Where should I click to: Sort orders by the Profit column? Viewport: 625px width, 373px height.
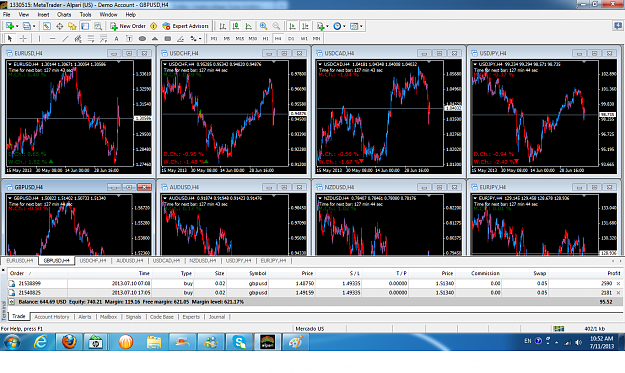pos(613,273)
